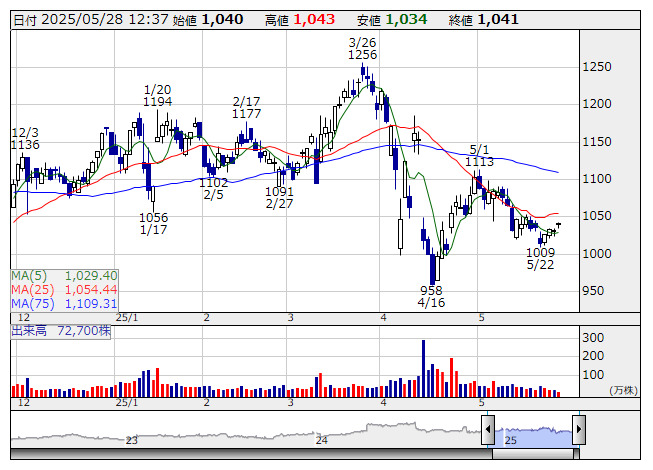653x470 pixels.
Task: Click the 高値 1,043 high price
Action: (300, 20)
